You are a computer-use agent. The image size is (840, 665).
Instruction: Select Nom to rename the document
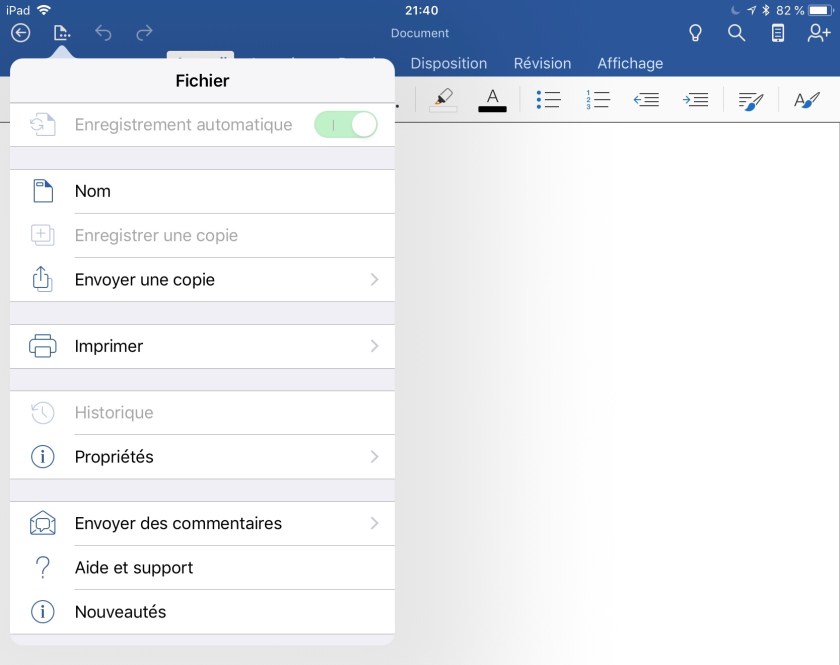click(93, 191)
